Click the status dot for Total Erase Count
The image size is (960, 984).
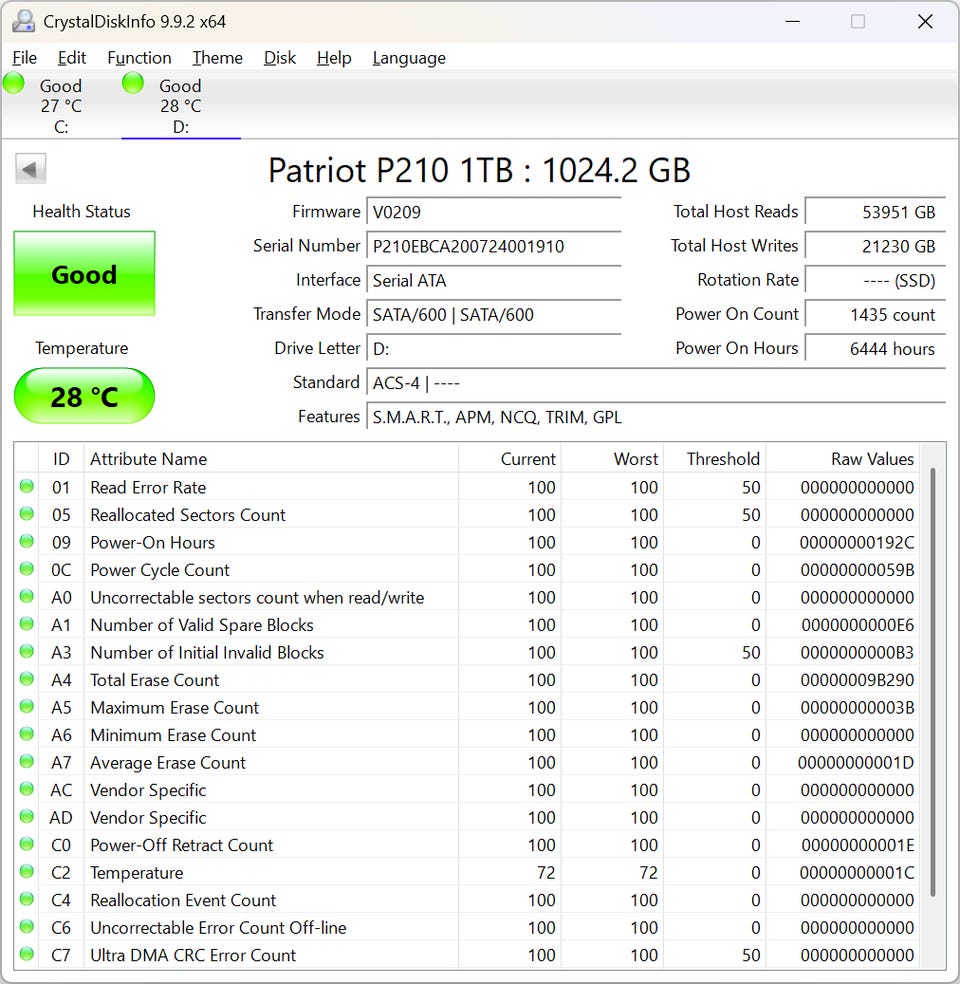27,679
